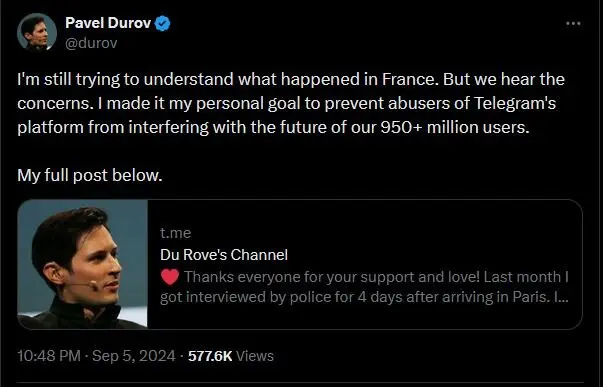Open the link card photo thumbnail
The height and width of the screenshot is (387, 603).
[x=82, y=264]
